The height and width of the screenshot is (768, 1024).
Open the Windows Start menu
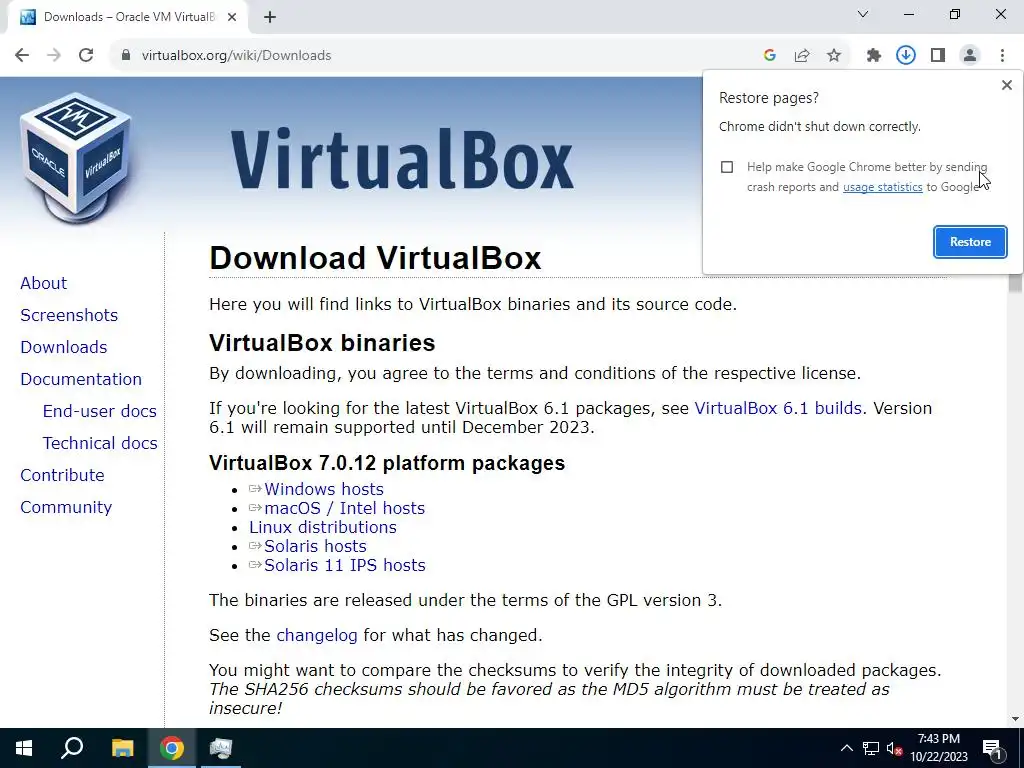(x=24, y=748)
